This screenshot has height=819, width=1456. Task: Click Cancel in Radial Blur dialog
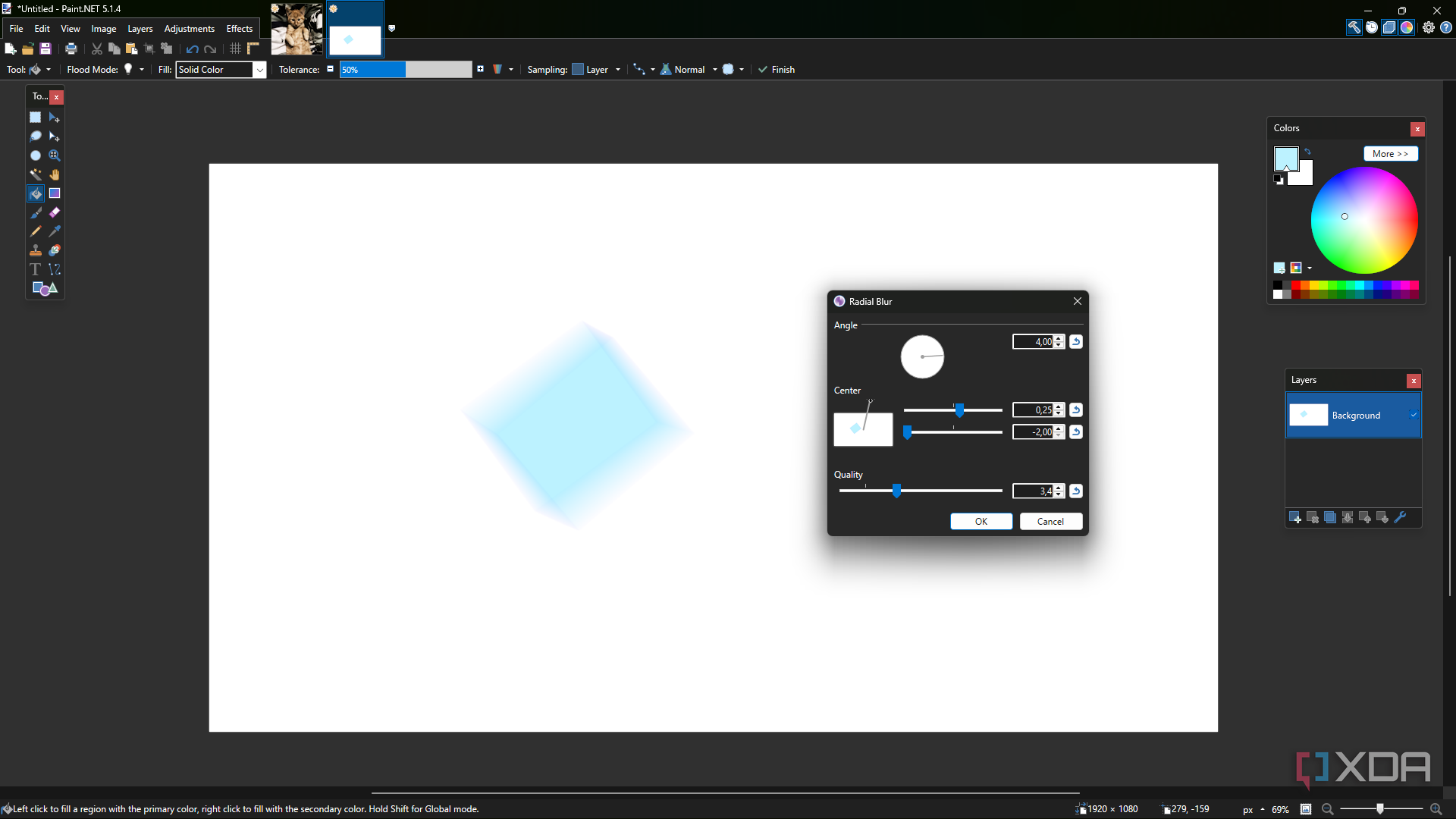pyautogui.click(x=1050, y=522)
